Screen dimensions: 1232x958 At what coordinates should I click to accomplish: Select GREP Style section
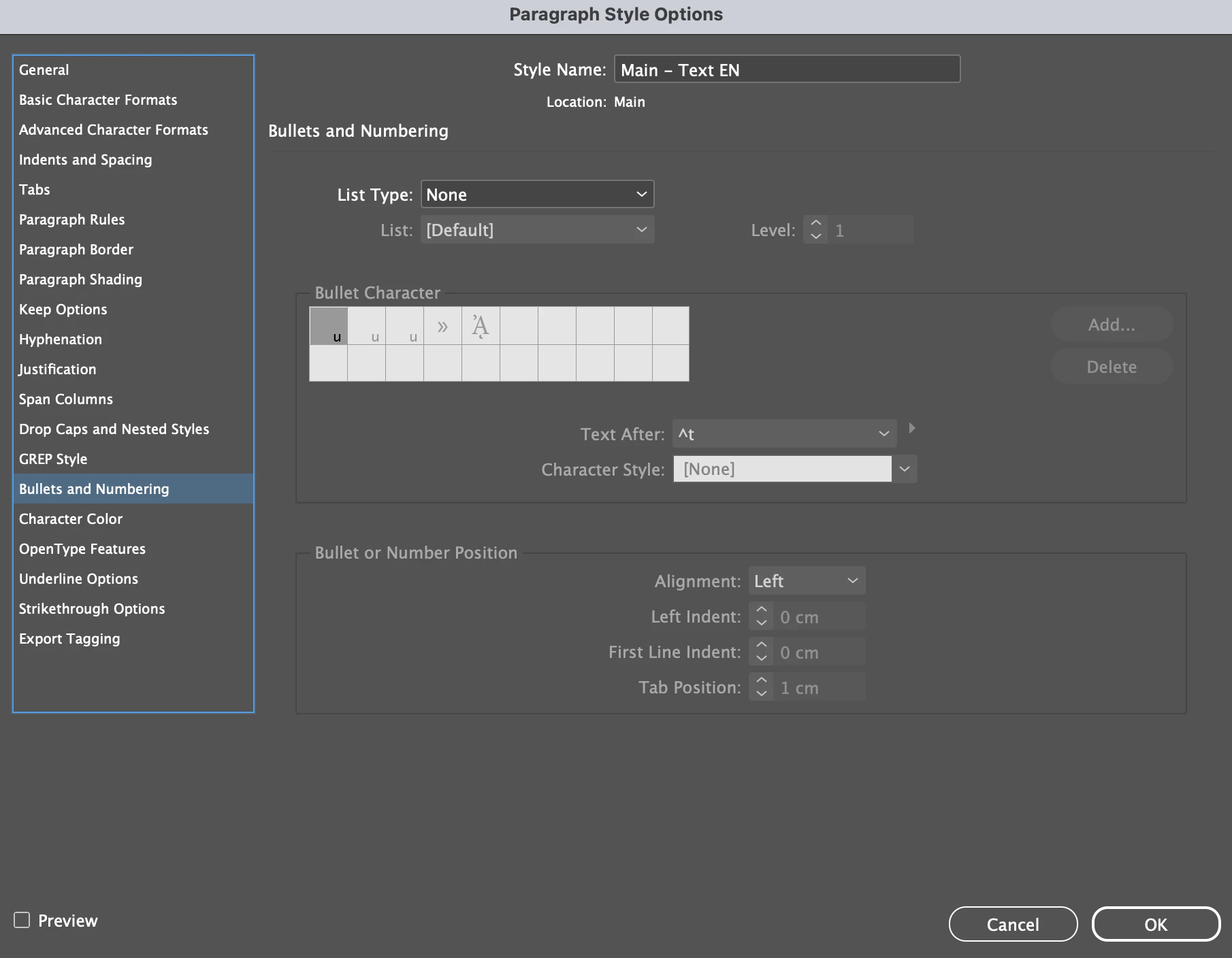point(133,459)
